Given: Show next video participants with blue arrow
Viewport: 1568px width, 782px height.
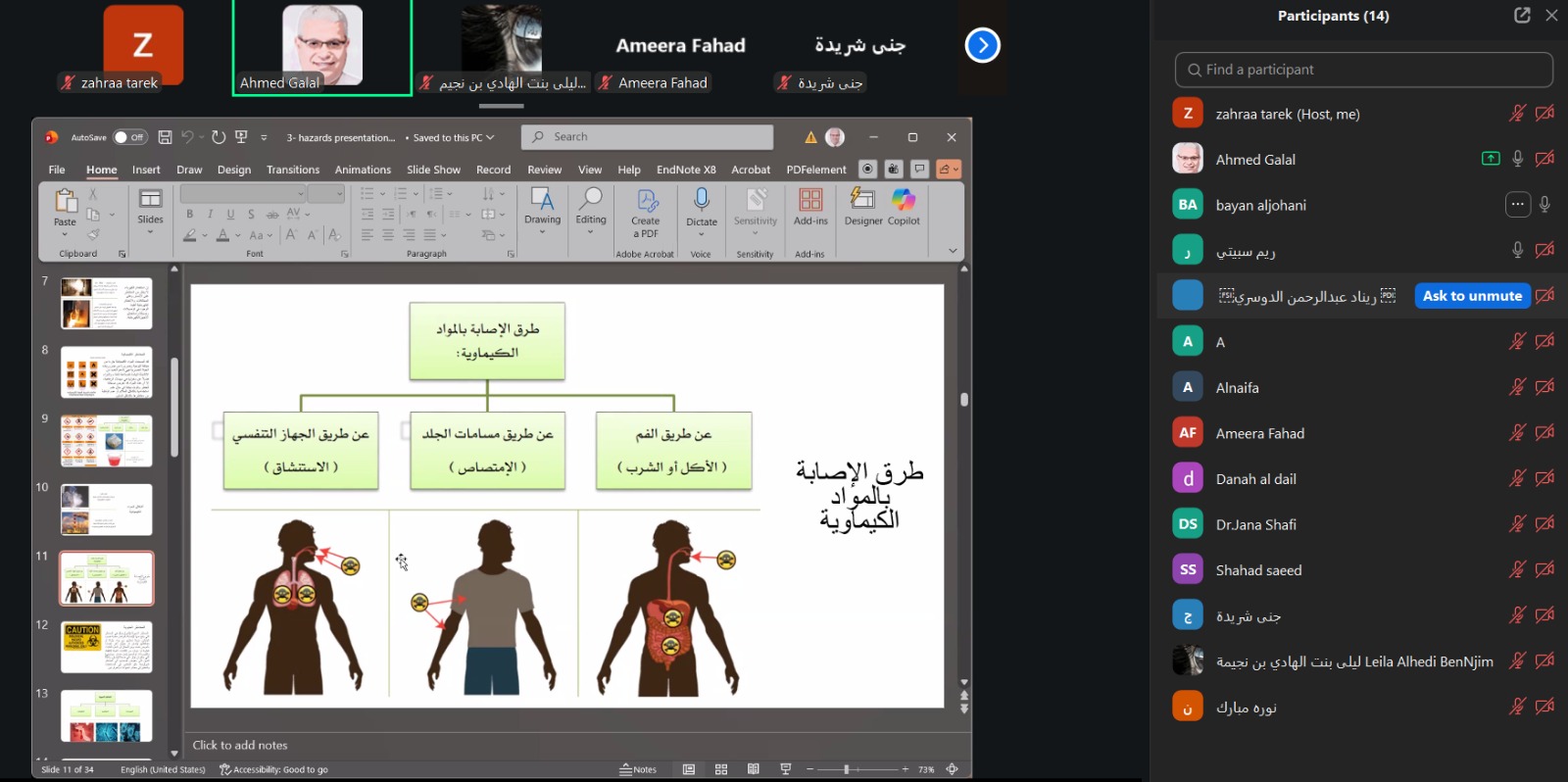Looking at the screenshot, I should point(982,45).
